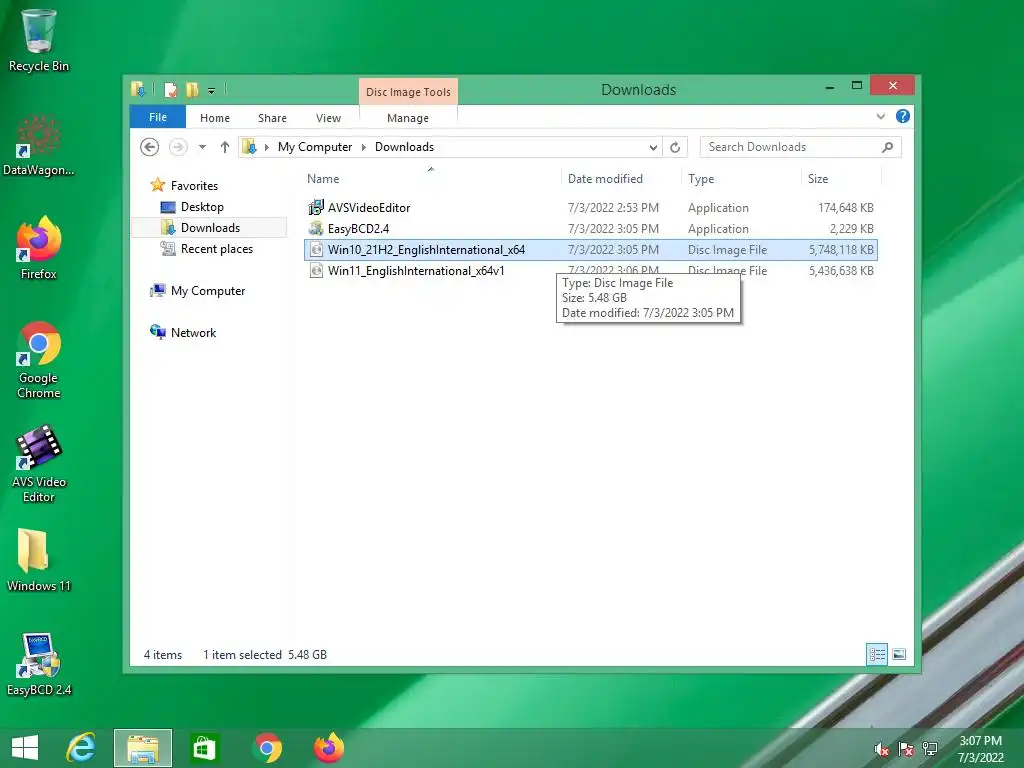This screenshot has width=1024, height=768.
Task: Open the Windows 11 desktop folder
Action: click(39, 560)
